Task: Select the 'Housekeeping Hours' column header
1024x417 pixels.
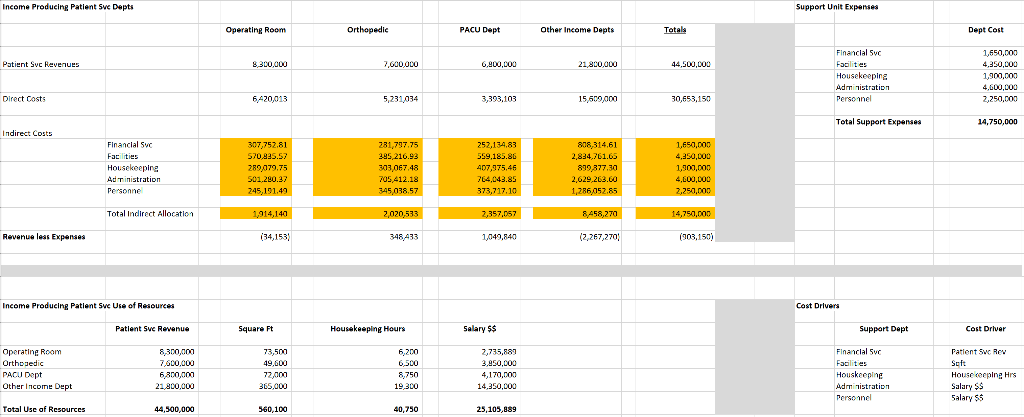Action: pos(368,328)
